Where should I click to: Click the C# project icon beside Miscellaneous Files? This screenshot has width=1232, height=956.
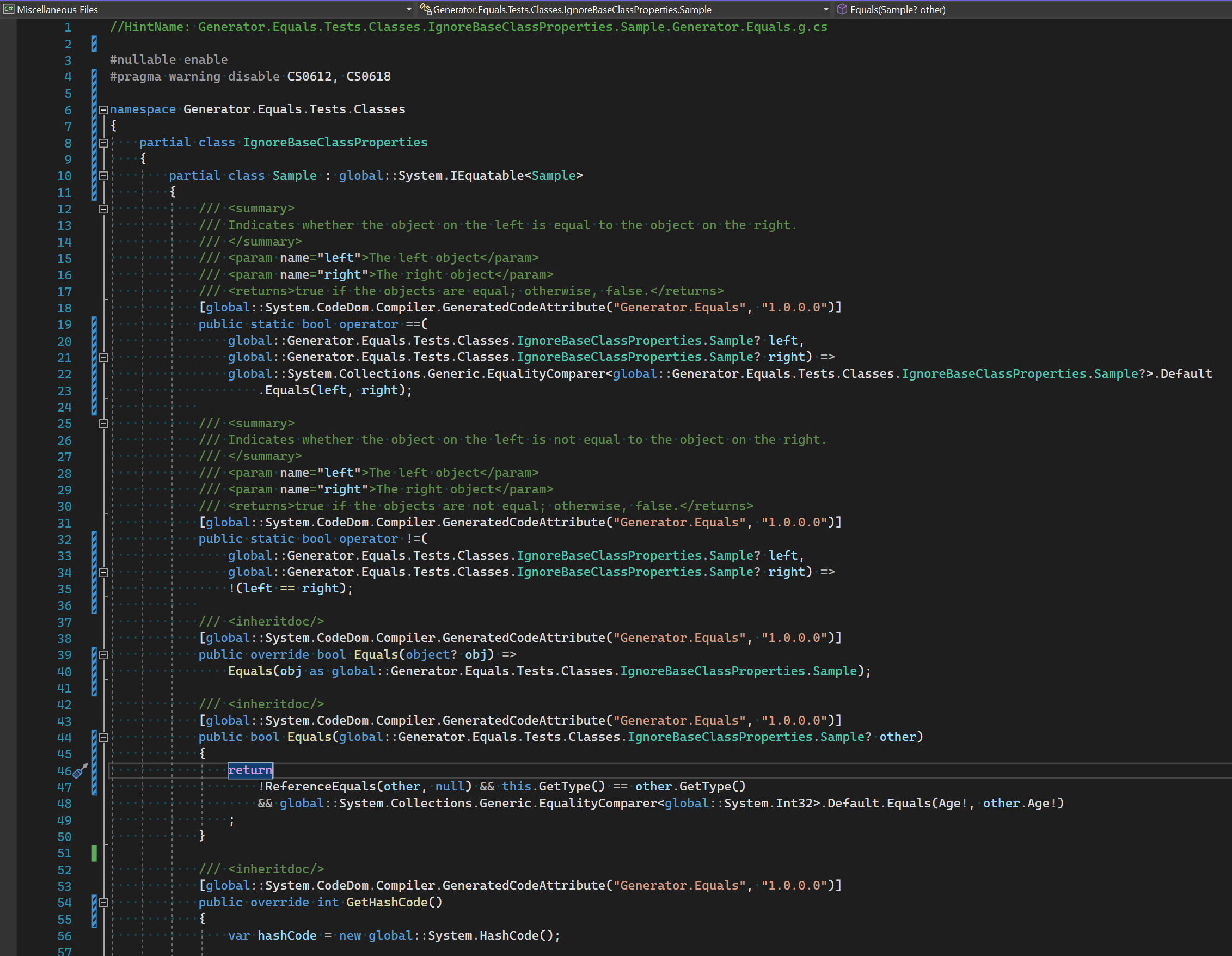coord(9,9)
